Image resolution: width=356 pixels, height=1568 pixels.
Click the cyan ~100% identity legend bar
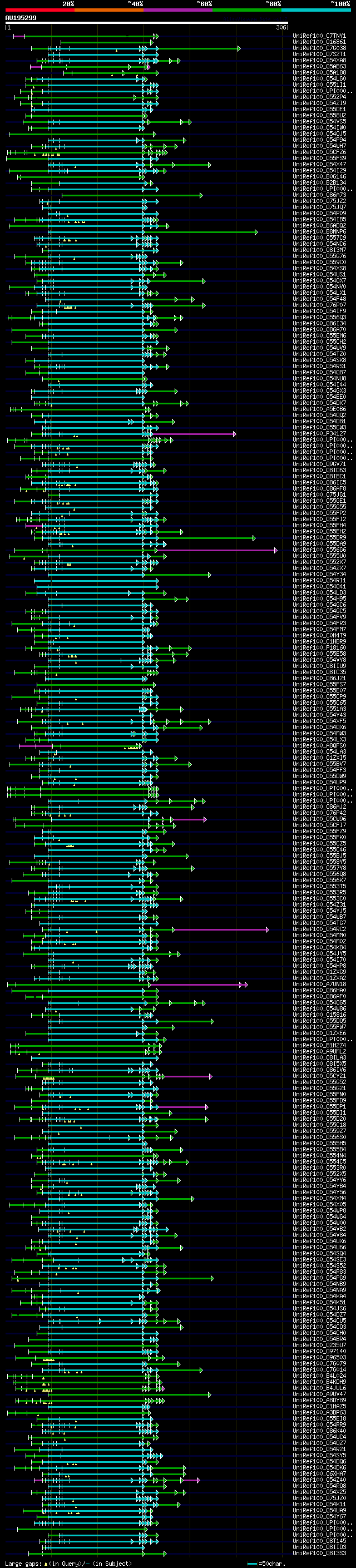point(316,11)
